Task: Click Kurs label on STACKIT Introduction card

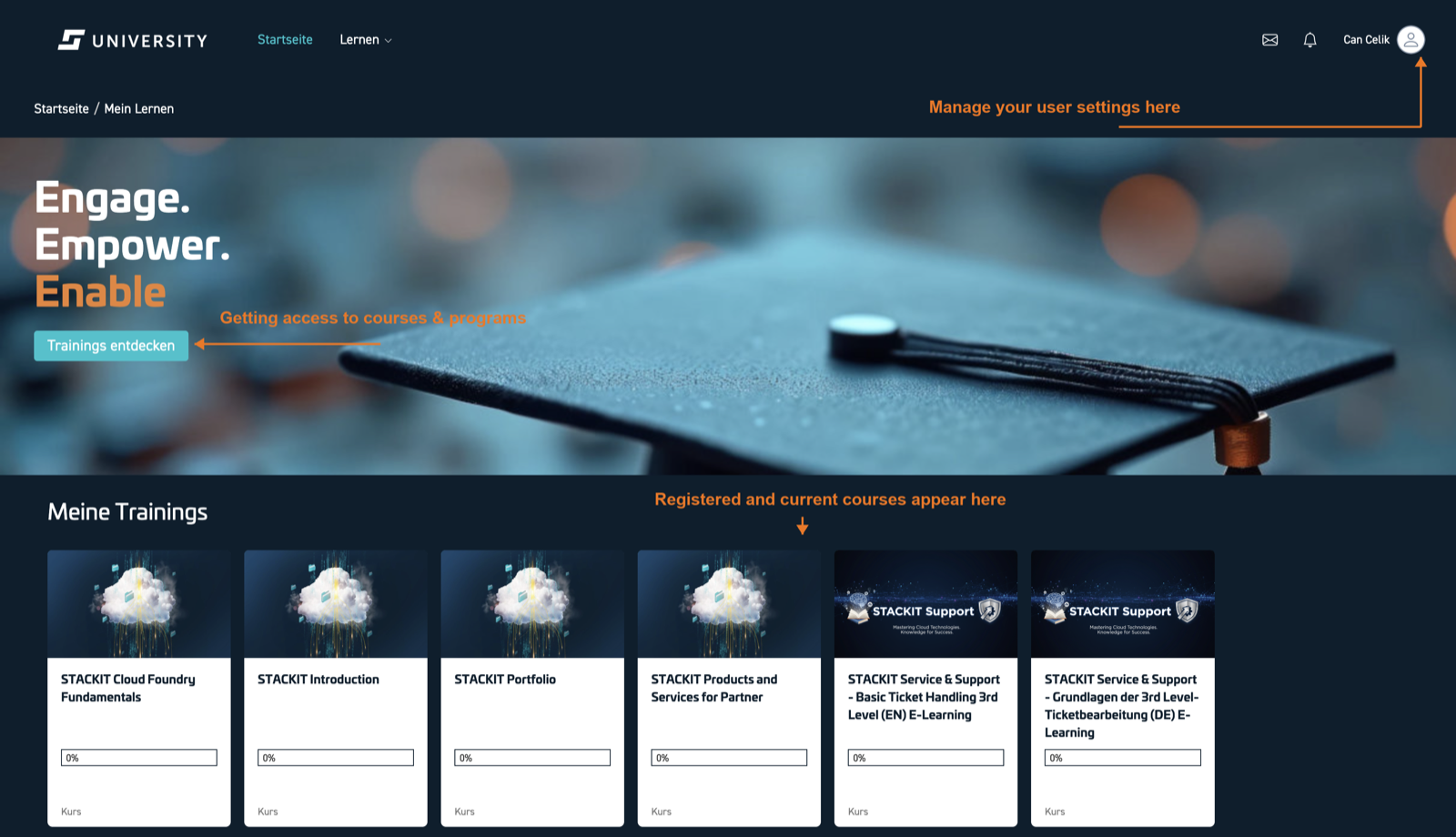Action: tap(268, 812)
